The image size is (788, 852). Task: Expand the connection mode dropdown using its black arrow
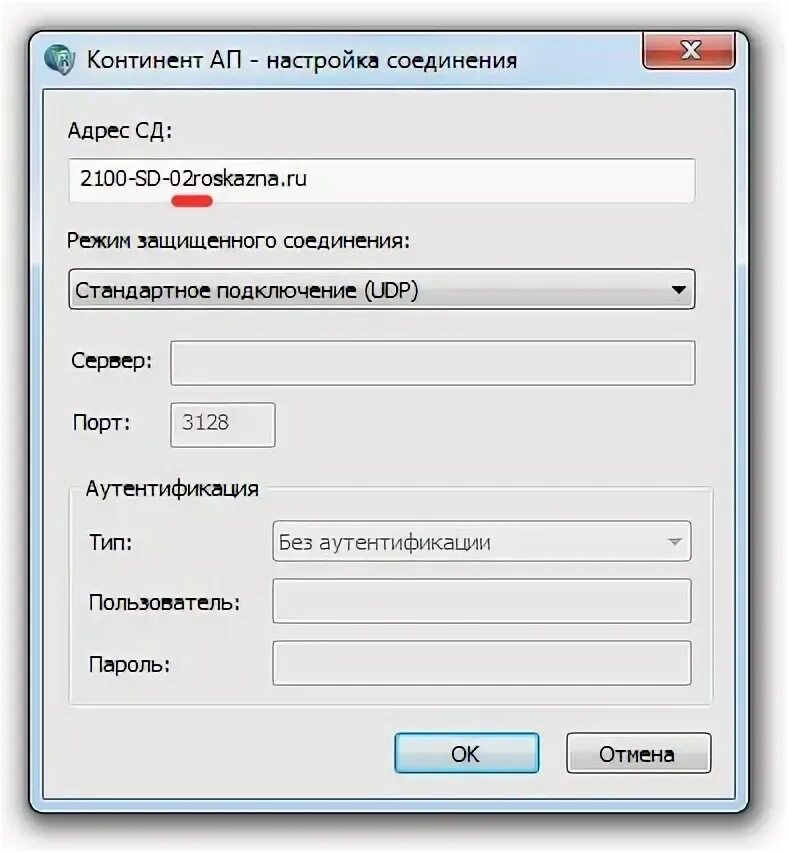[x=678, y=290]
